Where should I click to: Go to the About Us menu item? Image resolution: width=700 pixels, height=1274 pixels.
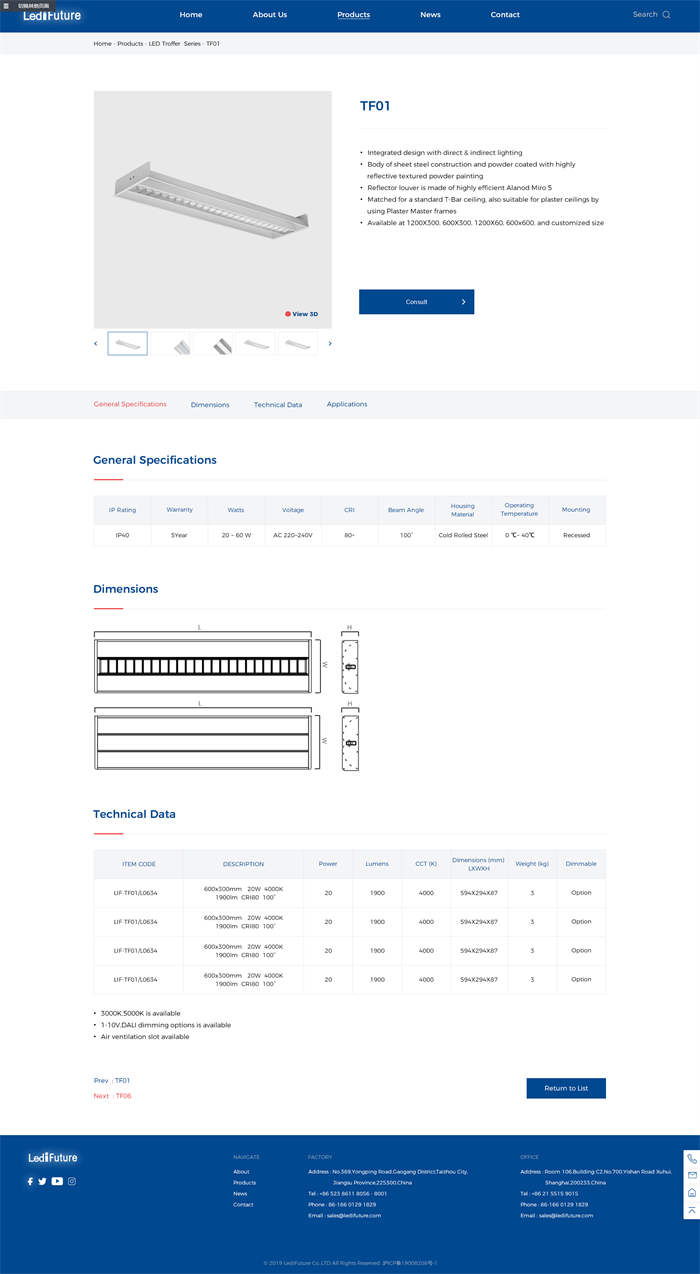[x=269, y=15]
